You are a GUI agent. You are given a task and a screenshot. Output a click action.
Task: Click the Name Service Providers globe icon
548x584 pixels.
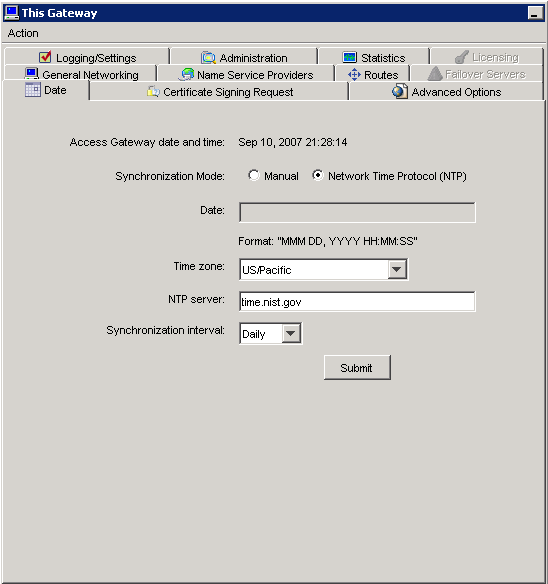187,74
